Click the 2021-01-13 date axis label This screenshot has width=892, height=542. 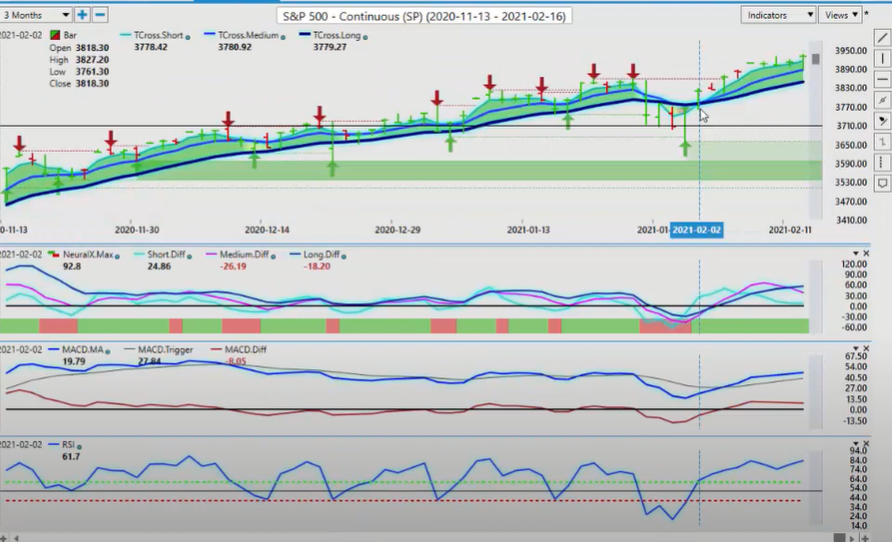pos(528,230)
